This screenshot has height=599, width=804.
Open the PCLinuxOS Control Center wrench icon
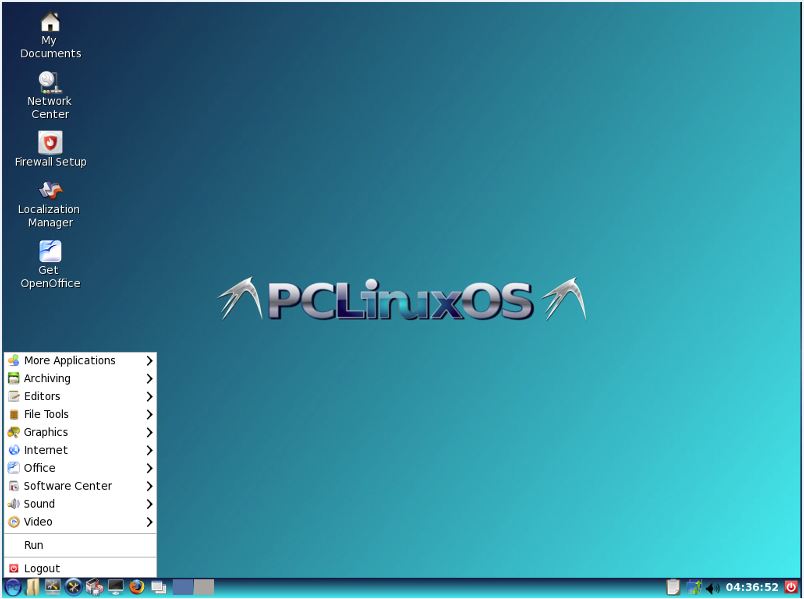(74, 587)
